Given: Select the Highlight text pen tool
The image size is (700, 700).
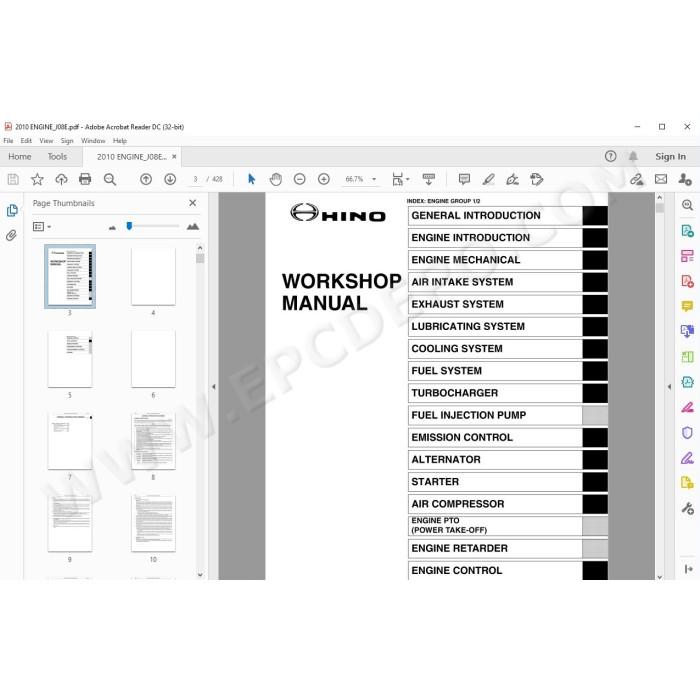Looking at the screenshot, I should [x=488, y=179].
